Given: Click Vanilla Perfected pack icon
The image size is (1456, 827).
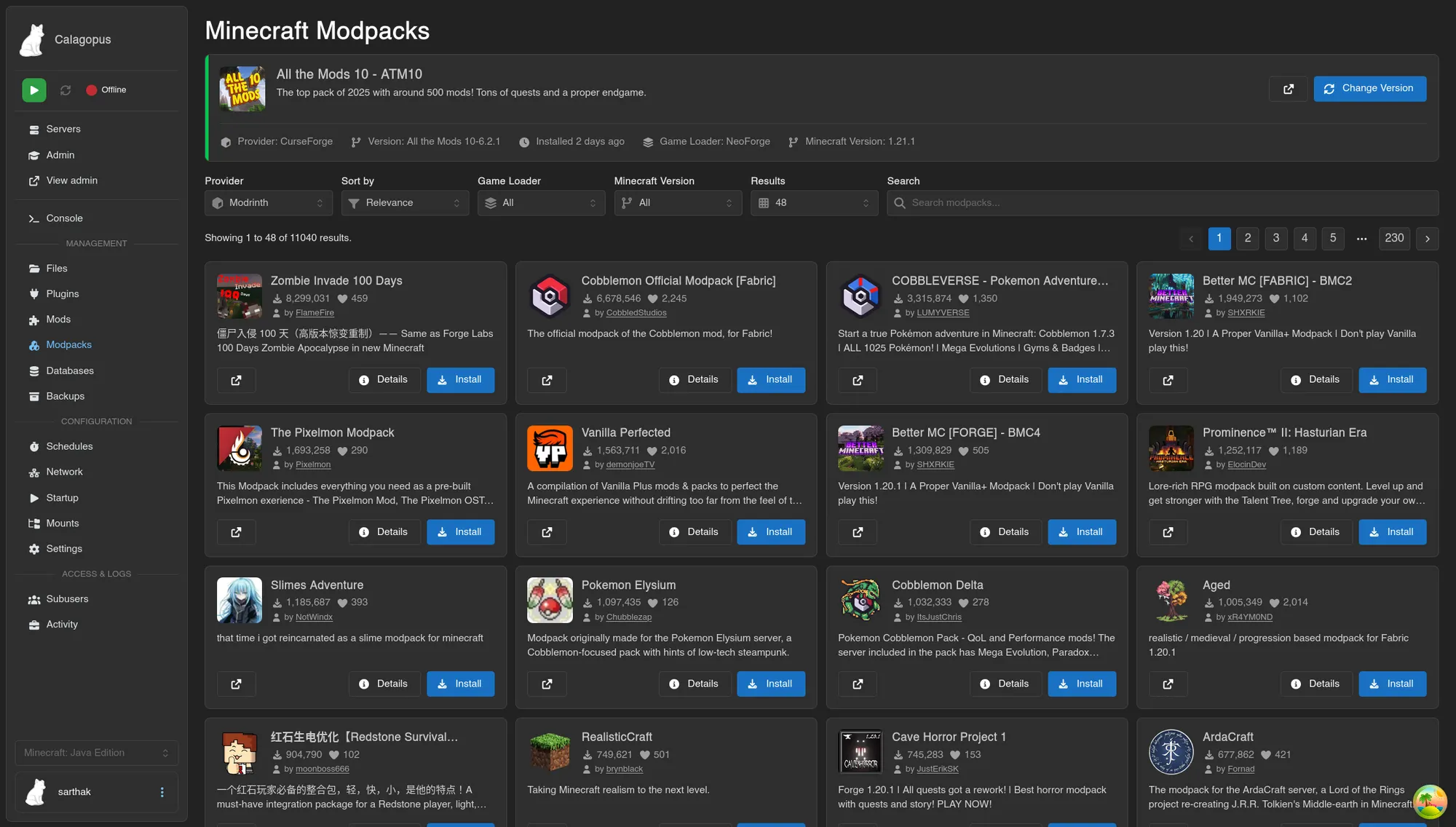Looking at the screenshot, I should (550, 448).
